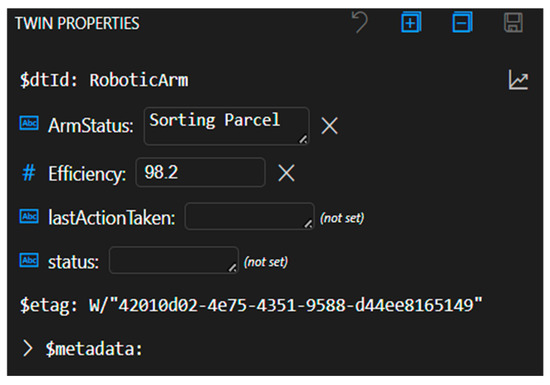
Task: Focus the Efficiency 98.2 field
Action: click(x=200, y=172)
